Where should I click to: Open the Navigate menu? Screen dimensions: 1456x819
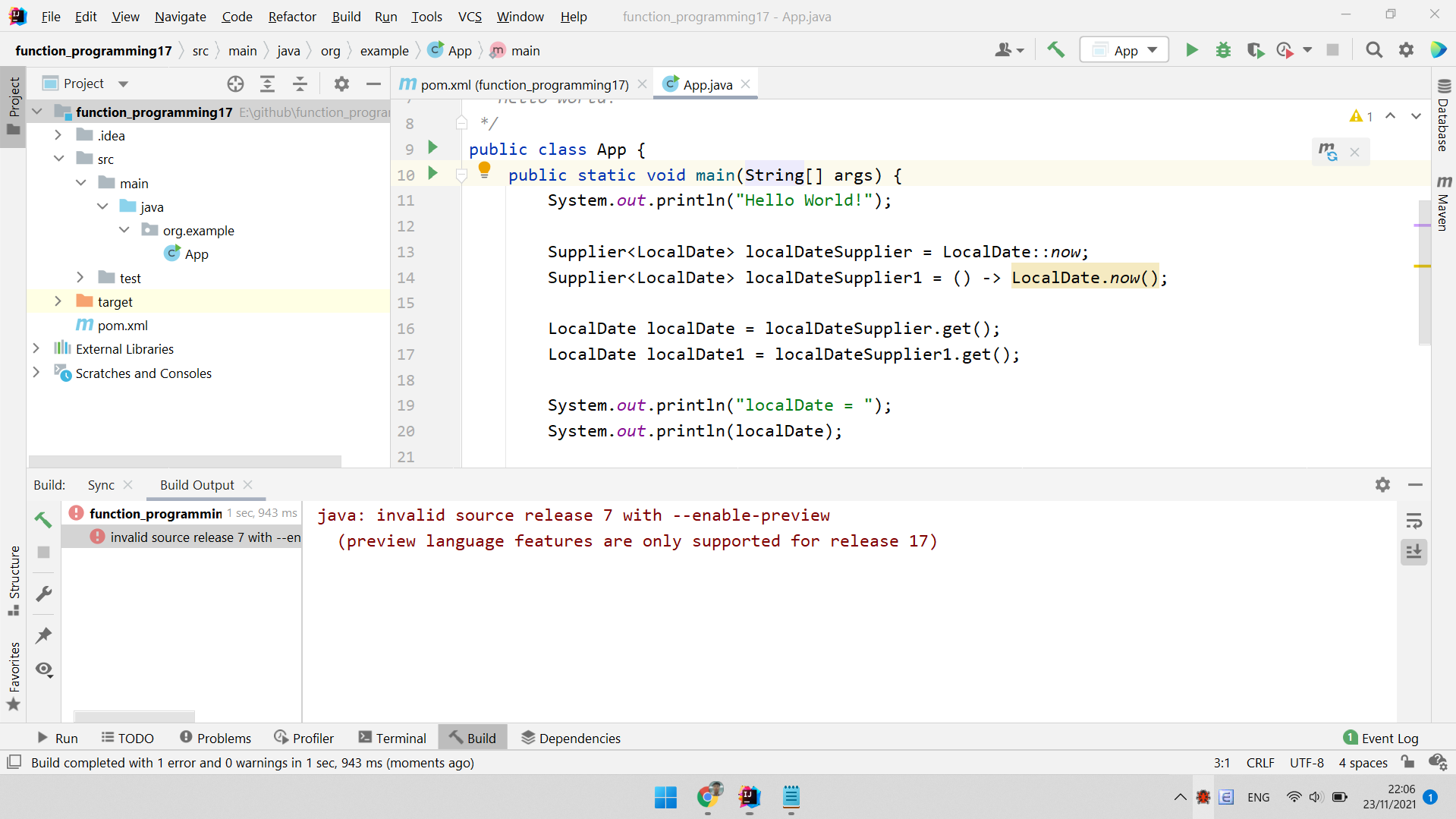coord(180,16)
